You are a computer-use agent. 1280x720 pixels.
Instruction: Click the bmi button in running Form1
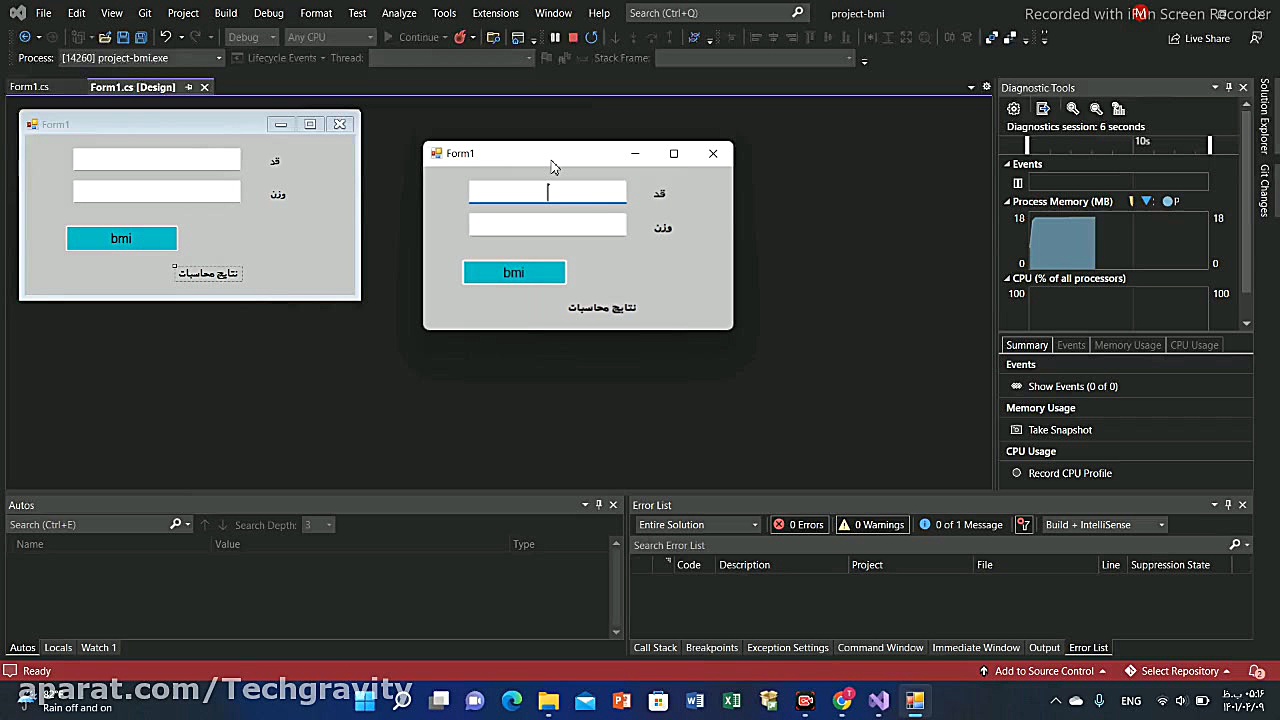[514, 273]
